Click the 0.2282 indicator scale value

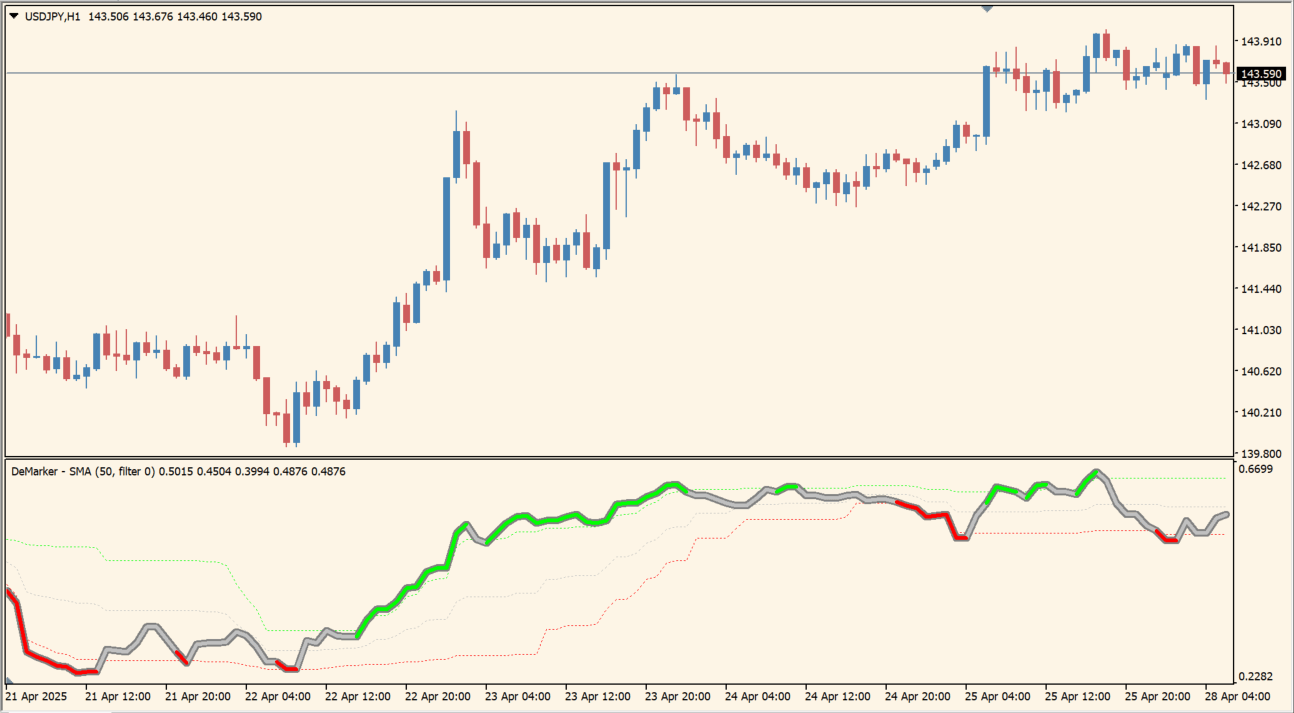pos(1257,677)
